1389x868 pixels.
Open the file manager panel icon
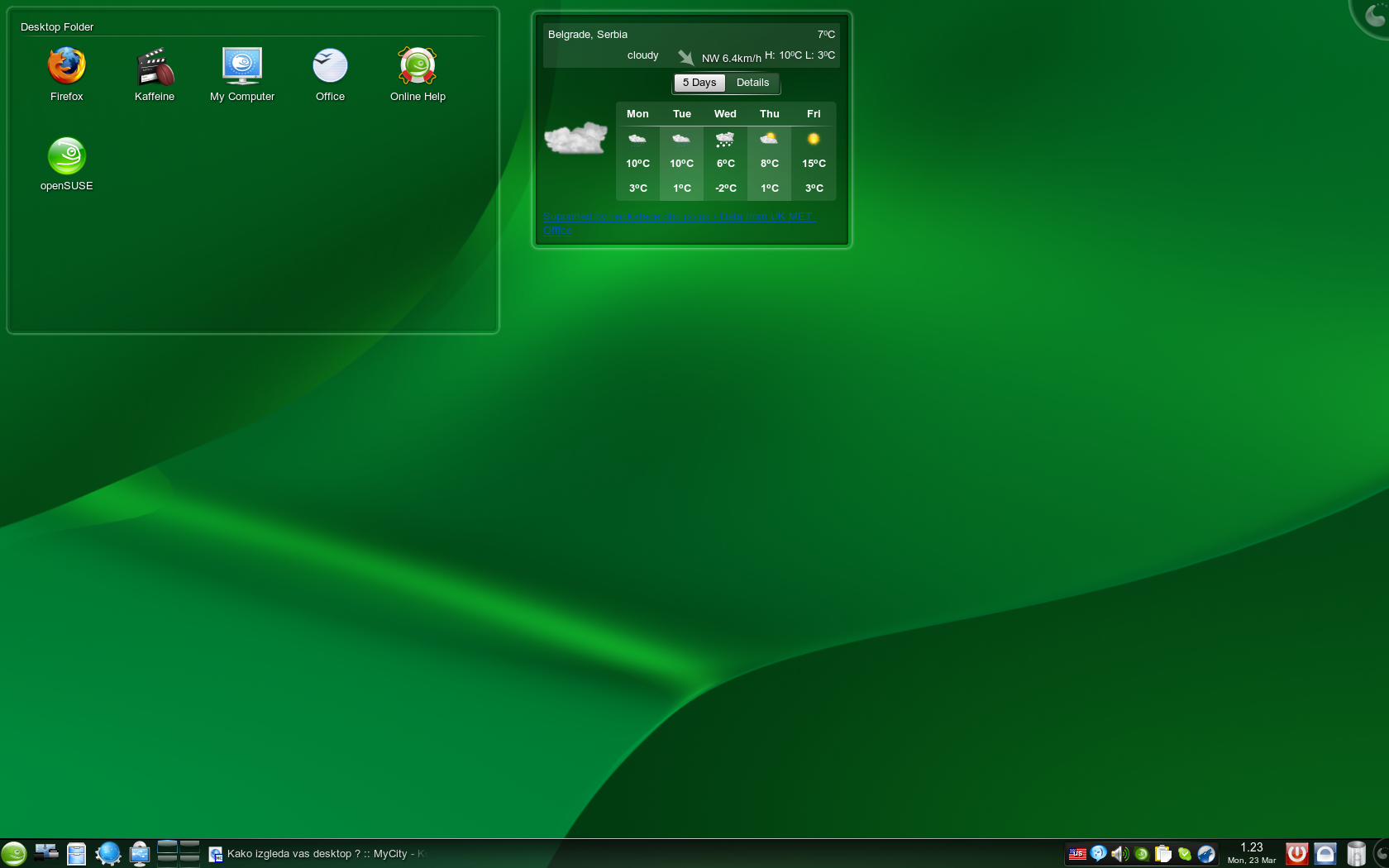point(77,853)
